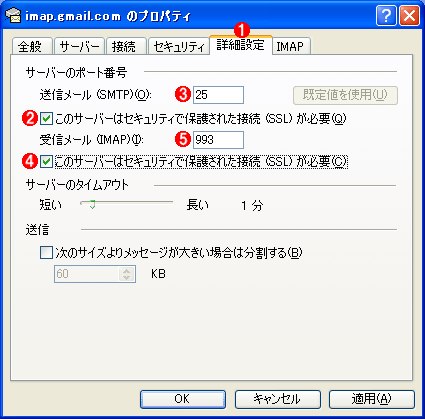Toggle SSL checkbox for incoming IMAP server
The width and height of the screenshot is (425, 419).
point(46,162)
